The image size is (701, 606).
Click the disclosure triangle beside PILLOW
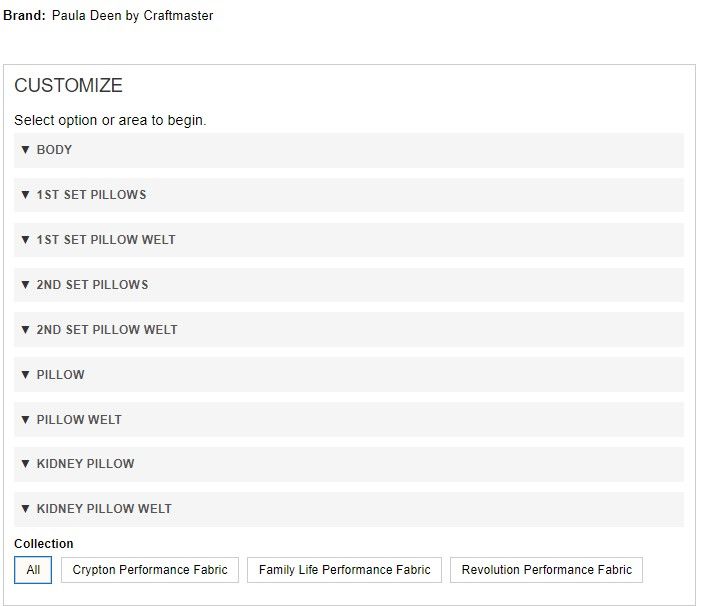tap(26, 375)
